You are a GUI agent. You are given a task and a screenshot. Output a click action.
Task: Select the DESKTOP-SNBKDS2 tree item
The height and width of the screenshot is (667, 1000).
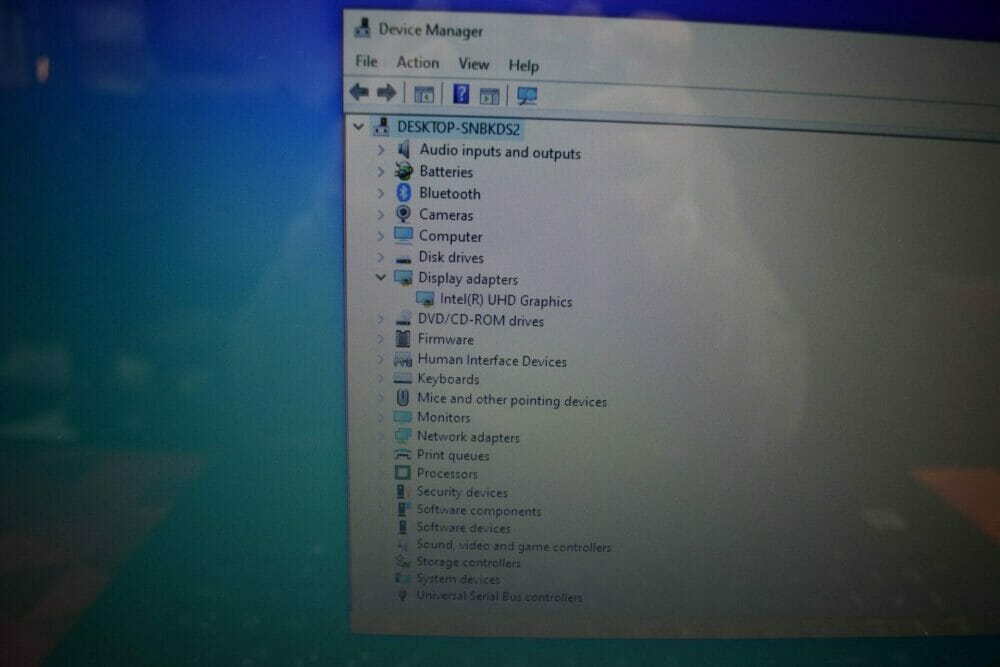458,128
